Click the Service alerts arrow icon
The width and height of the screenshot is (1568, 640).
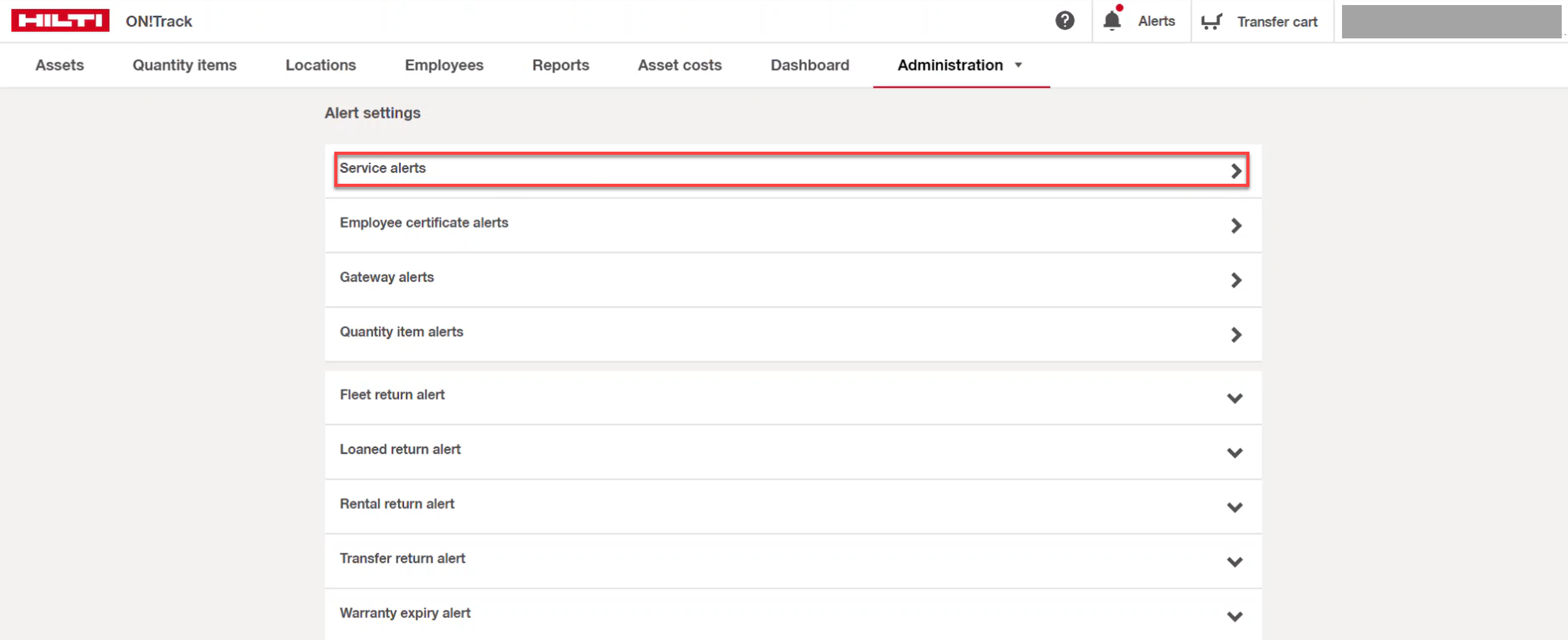(x=1236, y=171)
